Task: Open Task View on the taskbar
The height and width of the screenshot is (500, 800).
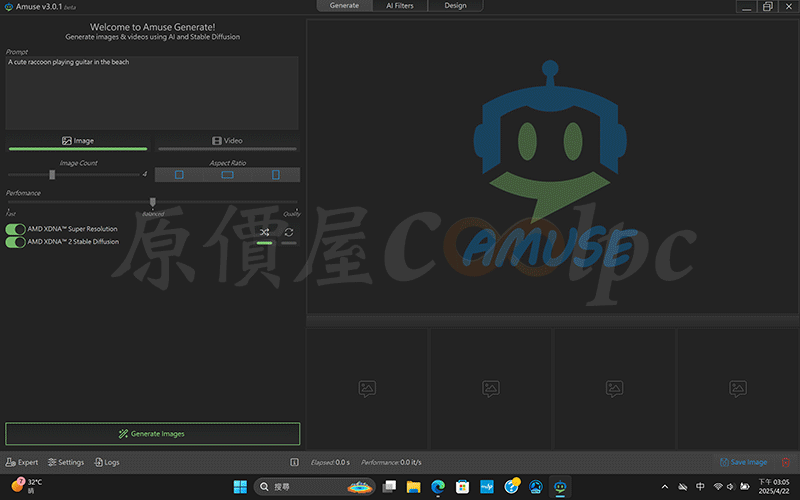Action: click(x=389, y=487)
